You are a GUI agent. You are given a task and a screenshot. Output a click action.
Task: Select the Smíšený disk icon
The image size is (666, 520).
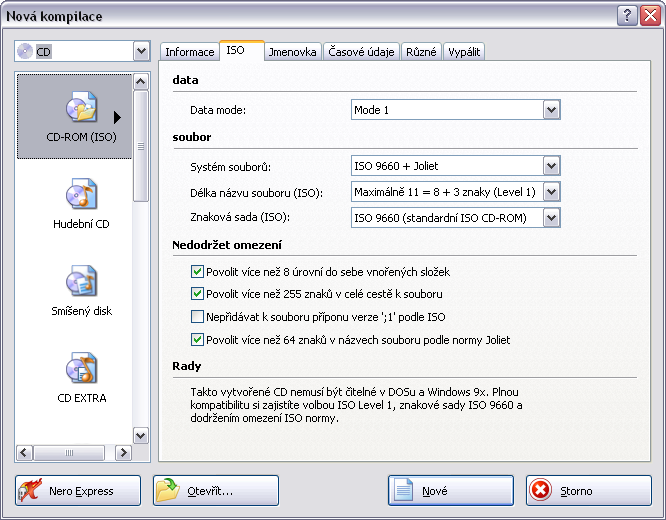[x=81, y=282]
